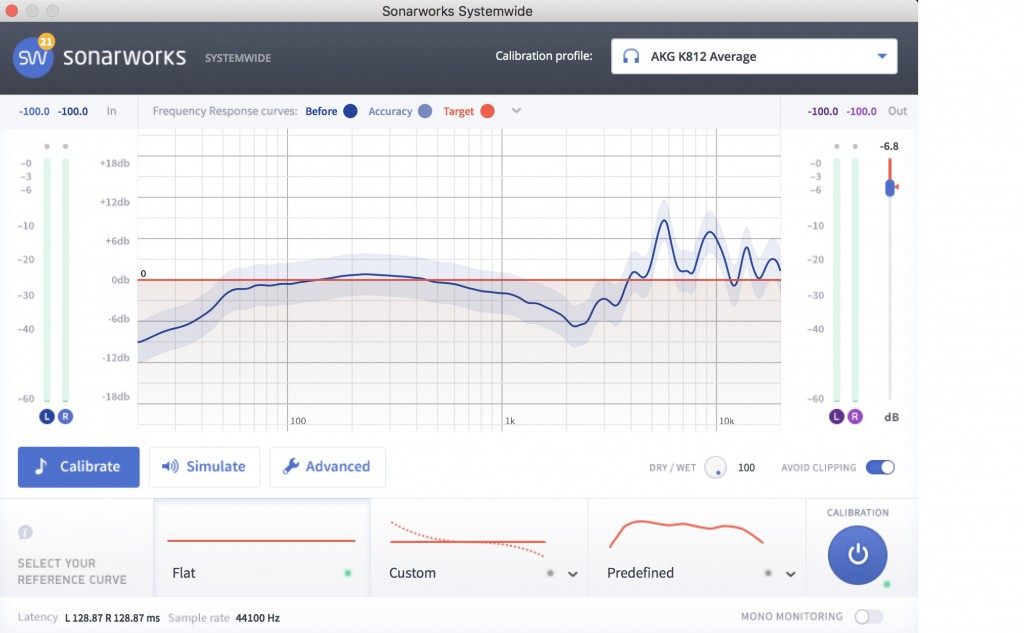Viewport: 1024px width, 633px height.
Task: Toggle the Before frequency response curve
Action: pyautogui.click(x=331, y=111)
